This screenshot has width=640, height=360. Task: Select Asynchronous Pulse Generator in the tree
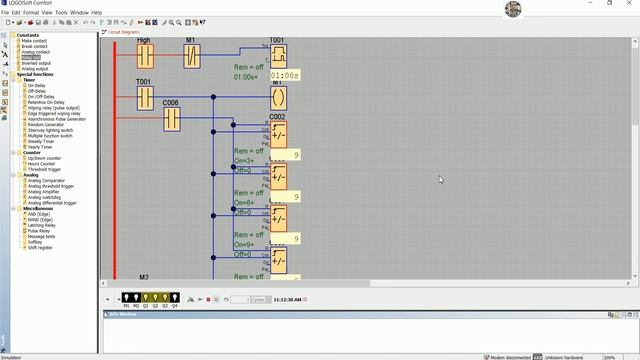[57, 119]
